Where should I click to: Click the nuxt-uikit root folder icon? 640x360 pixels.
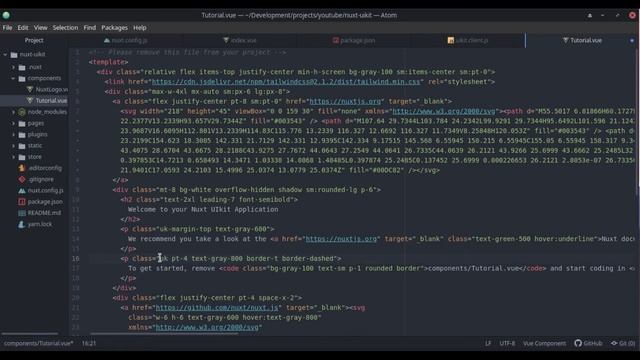14,54
